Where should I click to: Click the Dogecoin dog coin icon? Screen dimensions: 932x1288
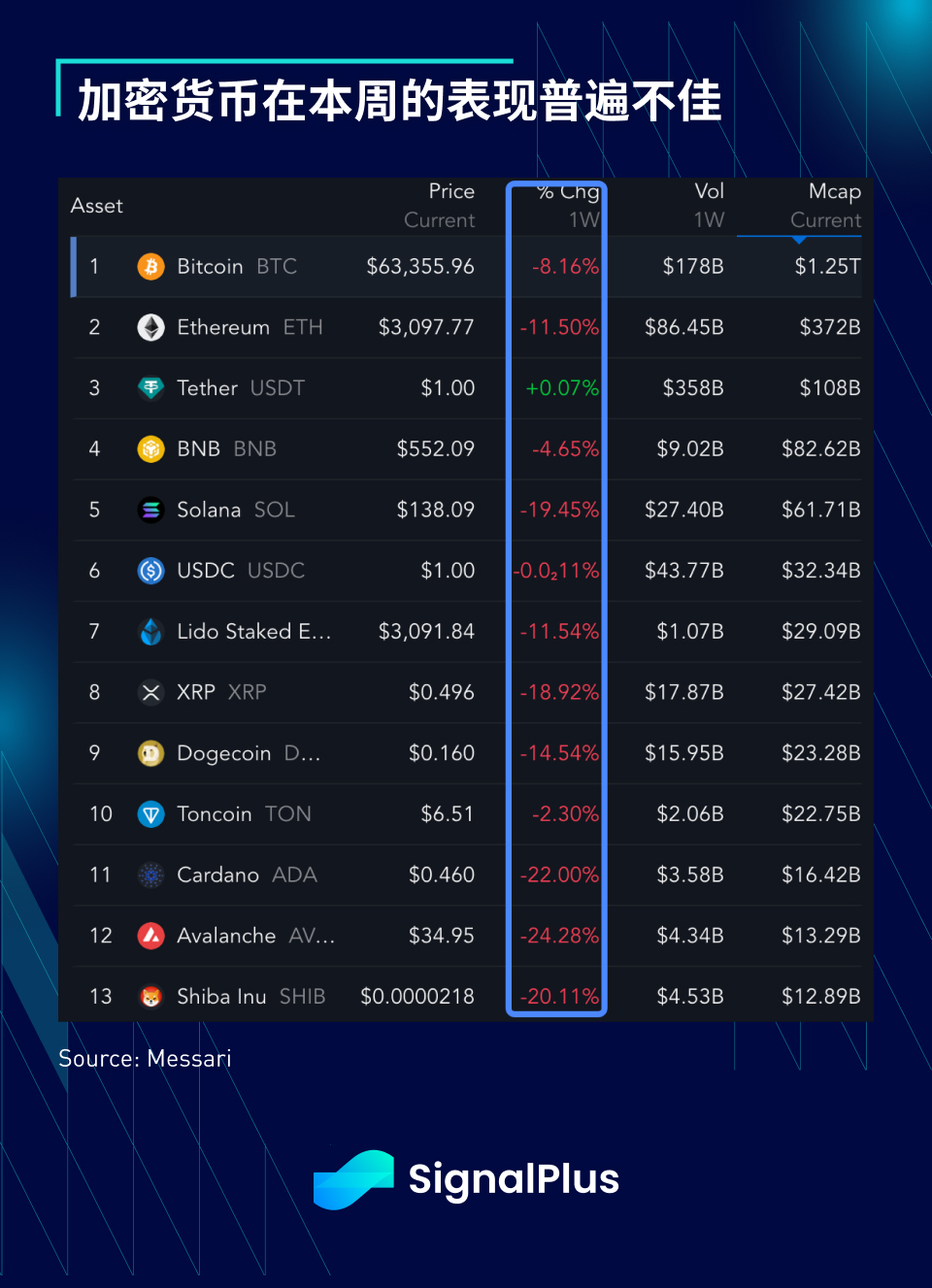click(x=150, y=753)
